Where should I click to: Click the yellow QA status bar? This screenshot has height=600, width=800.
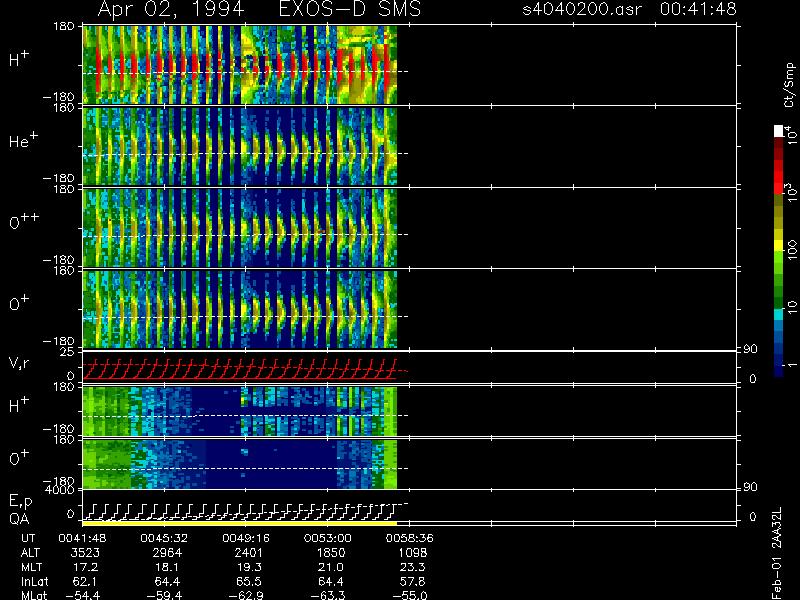pyautogui.click(x=240, y=523)
